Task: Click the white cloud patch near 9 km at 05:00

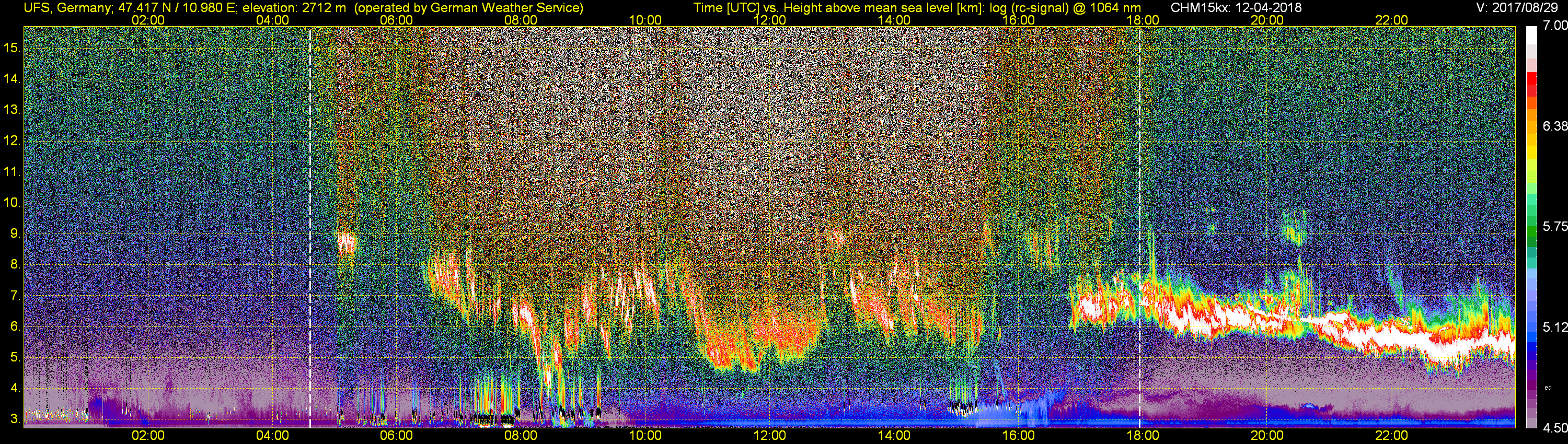Action: 347,242
